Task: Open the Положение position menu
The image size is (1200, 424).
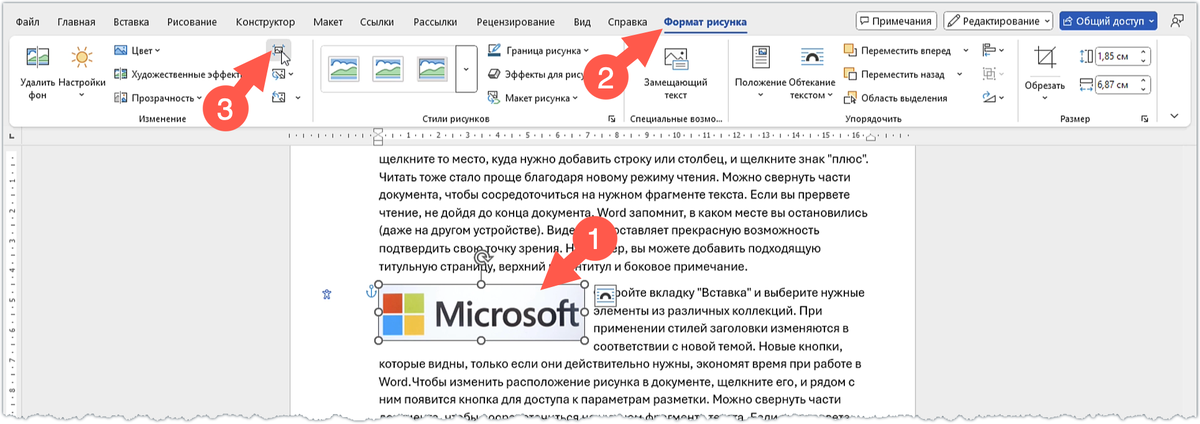Action: [760, 73]
